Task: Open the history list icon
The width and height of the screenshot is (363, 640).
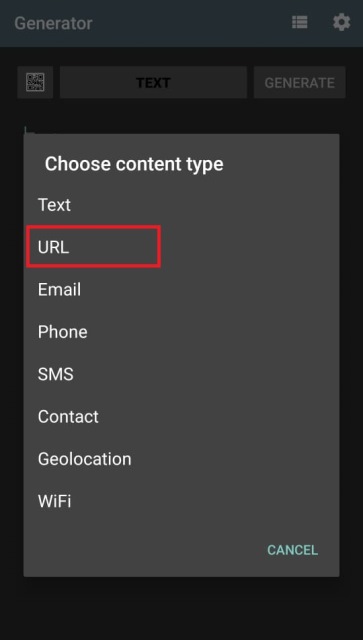Action: (x=299, y=22)
